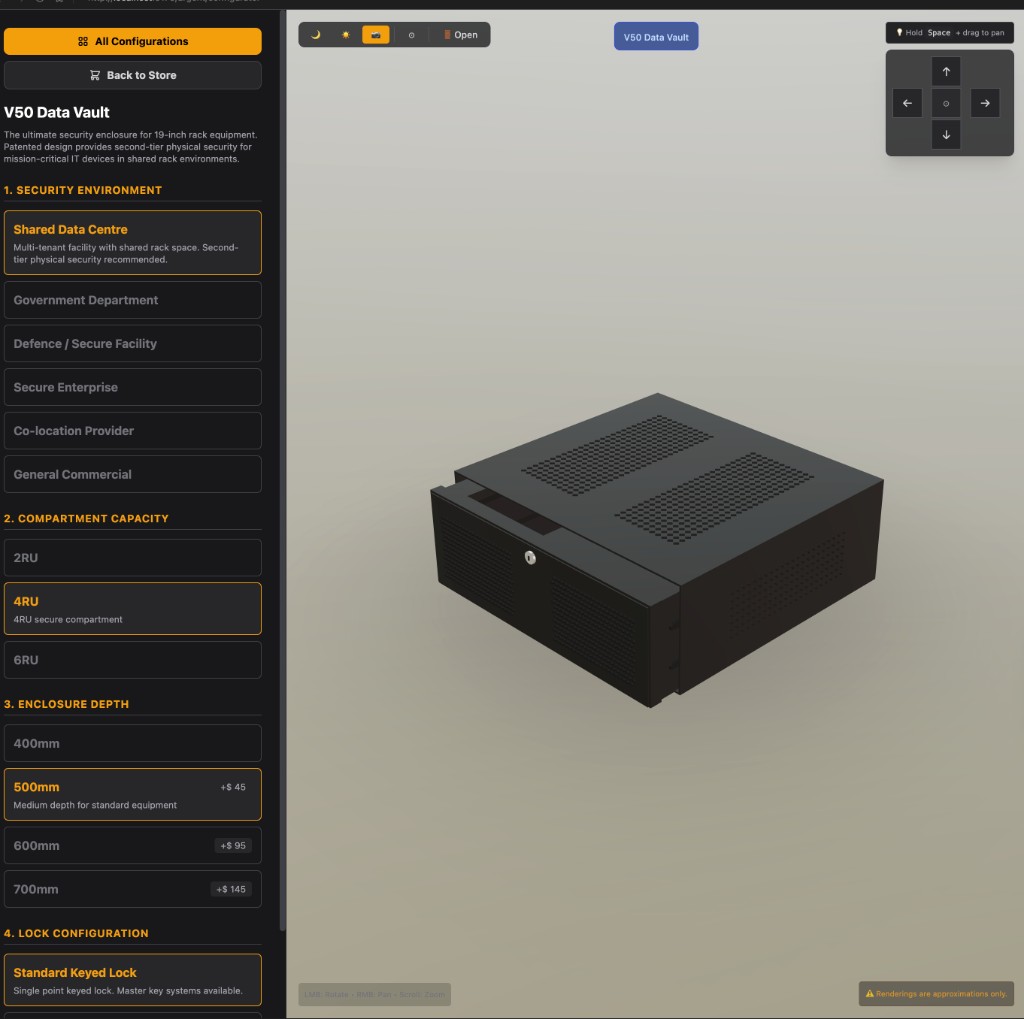
Task: Switch to bright sun lighting mode
Action: click(x=346, y=35)
